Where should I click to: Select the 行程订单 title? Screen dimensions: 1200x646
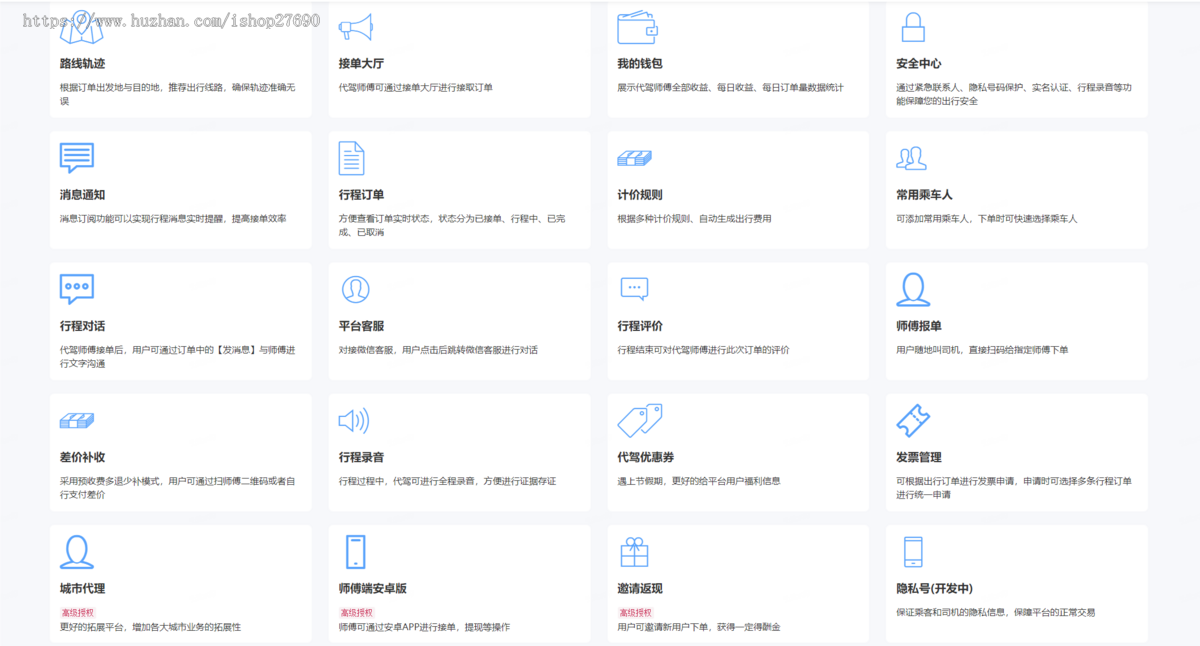(x=361, y=195)
